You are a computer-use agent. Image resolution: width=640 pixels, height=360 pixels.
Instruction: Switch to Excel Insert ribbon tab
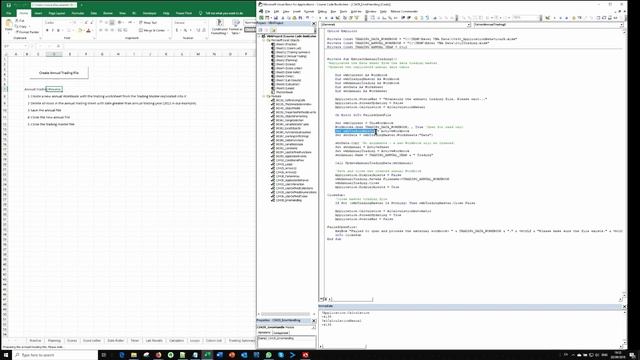click(38, 13)
